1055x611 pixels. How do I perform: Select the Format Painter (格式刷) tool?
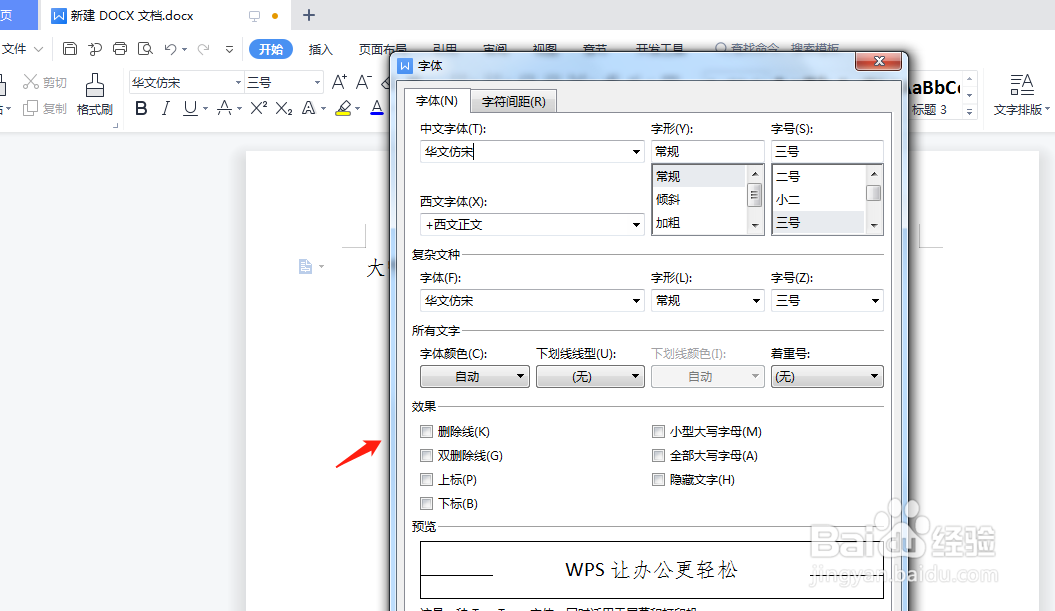click(95, 95)
